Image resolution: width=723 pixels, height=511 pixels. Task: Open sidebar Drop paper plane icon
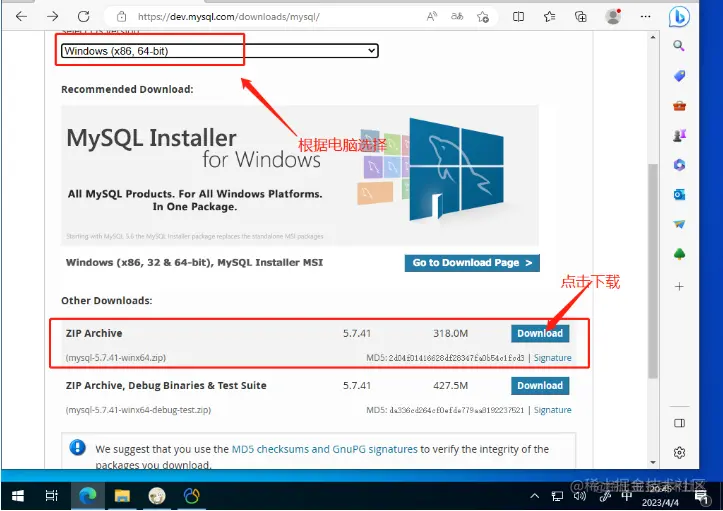(x=679, y=224)
